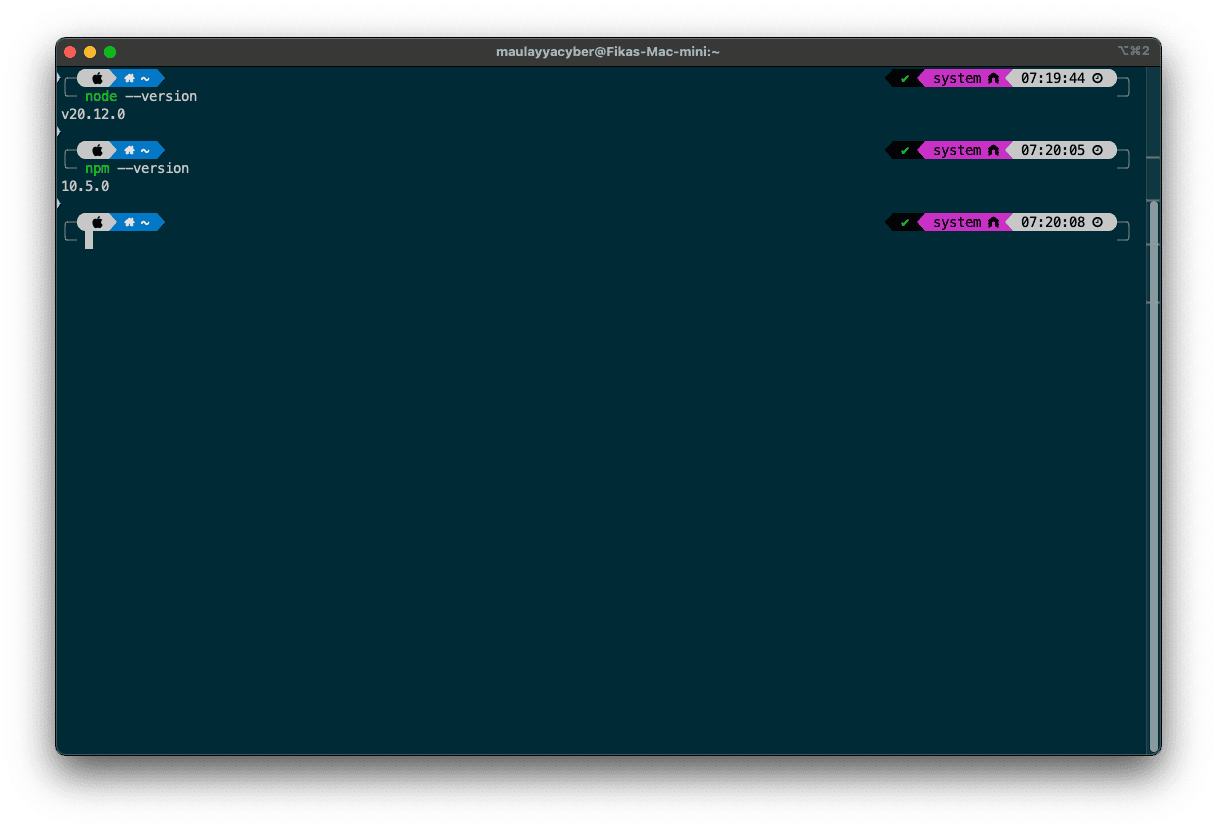Click the house icon in the 07:20:05 system segment

(x=993, y=150)
